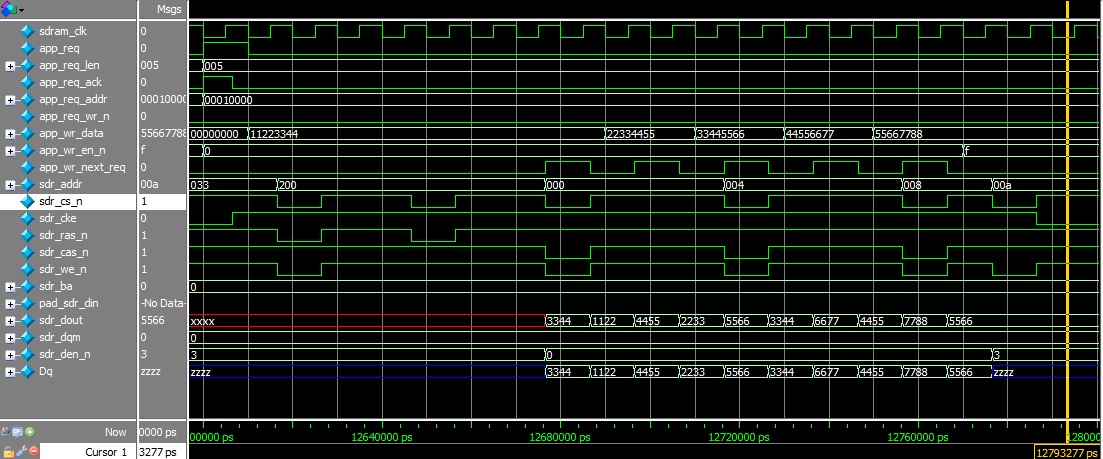The height and width of the screenshot is (459, 1103).
Task: Click the yellow cursor time marker 12793277 ps
Action: point(1068,452)
